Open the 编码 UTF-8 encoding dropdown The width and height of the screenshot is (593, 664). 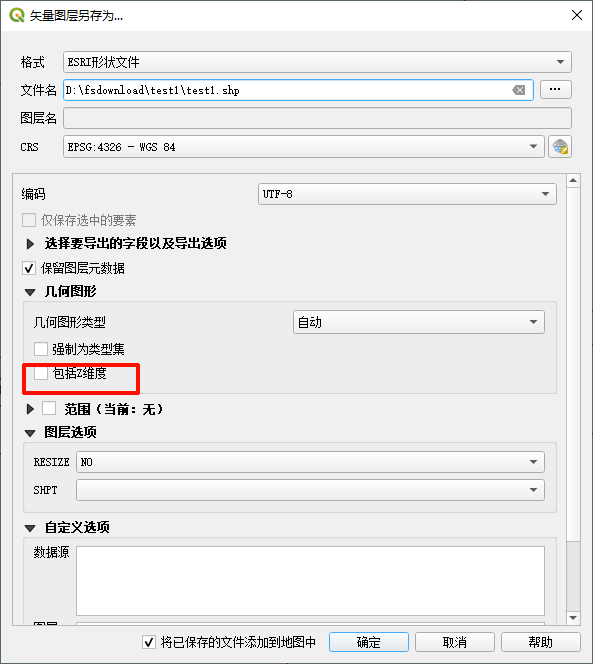click(x=407, y=194)
